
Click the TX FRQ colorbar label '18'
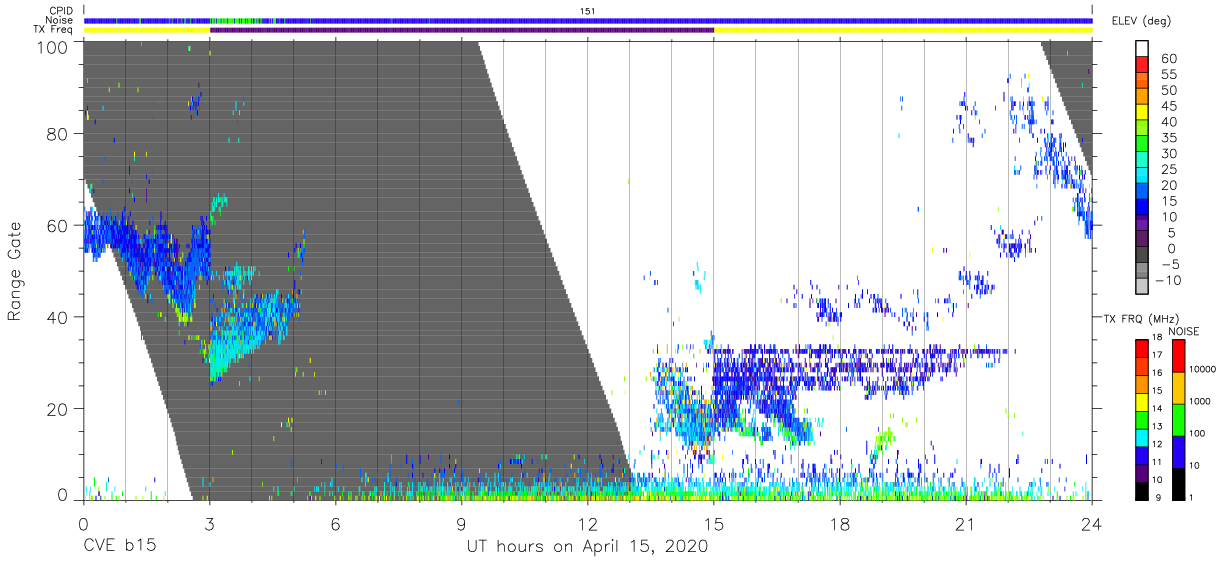[x=1158, y=337]
